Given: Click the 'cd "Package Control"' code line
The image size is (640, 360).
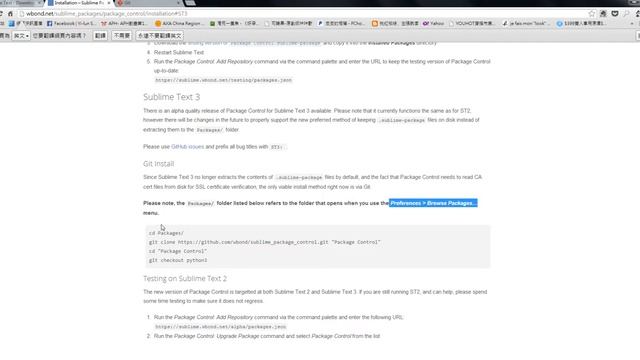Looking at the screenshot, I should 178,251.
